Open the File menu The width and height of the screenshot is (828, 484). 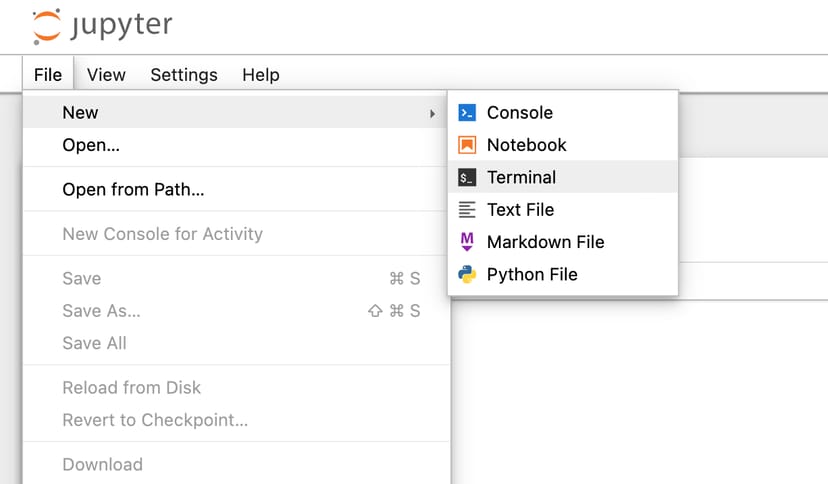[x=47, y=75]
